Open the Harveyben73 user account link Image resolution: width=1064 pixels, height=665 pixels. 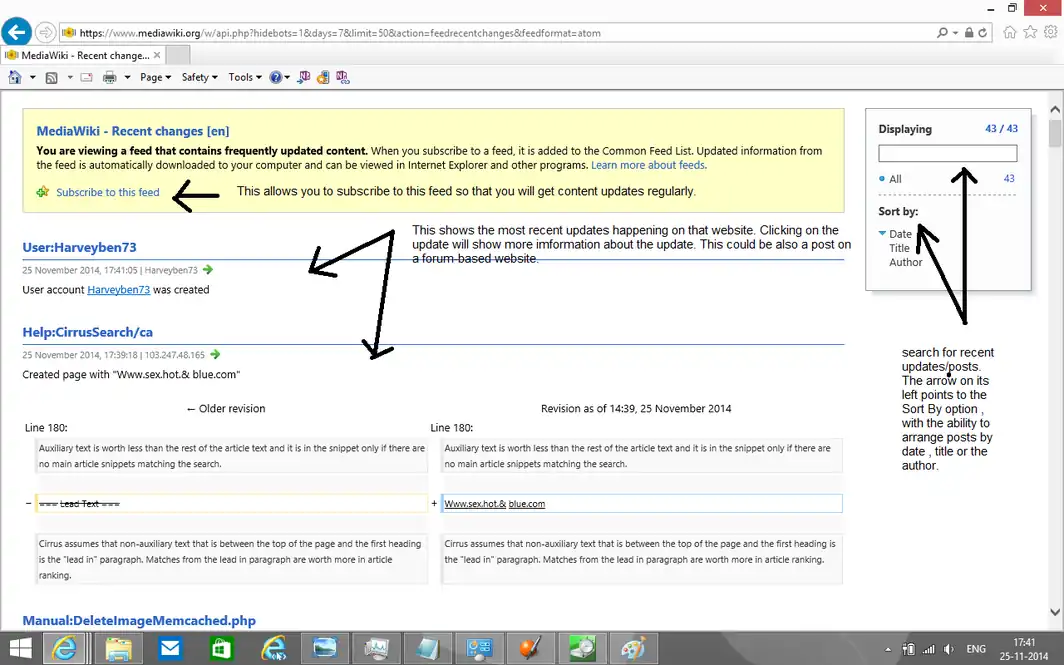pyautogui.click(x=118, y=290)
